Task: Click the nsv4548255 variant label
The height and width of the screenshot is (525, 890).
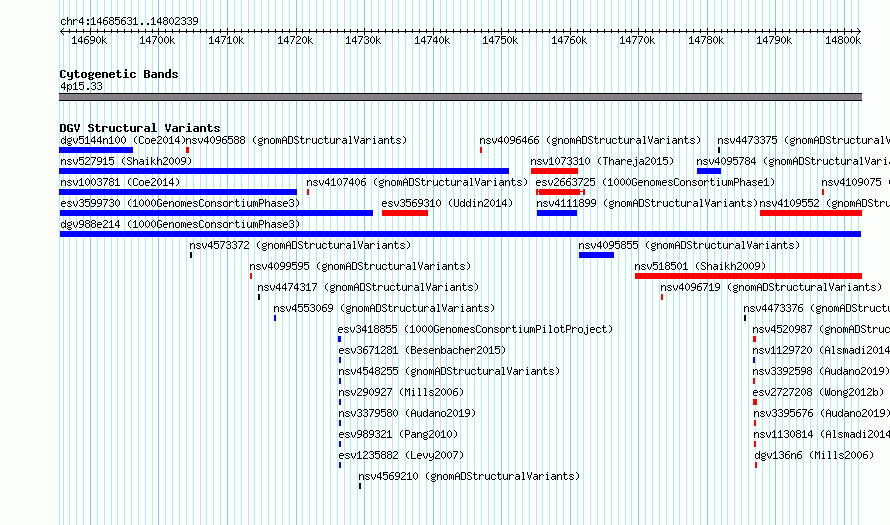Action: point(449,371)
